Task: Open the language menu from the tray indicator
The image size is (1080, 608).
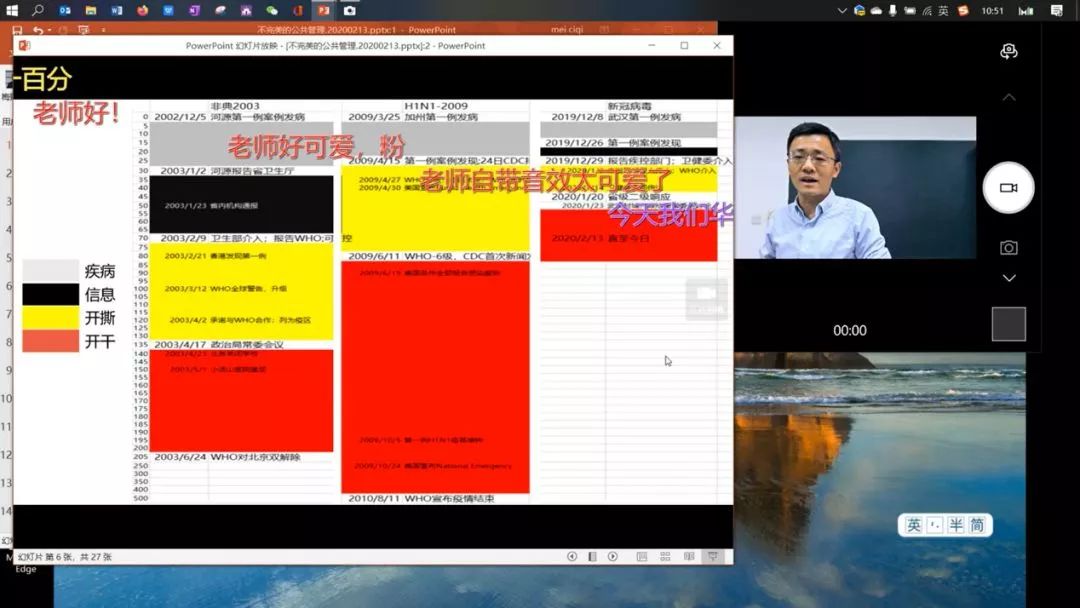Action: click(942, 10)
